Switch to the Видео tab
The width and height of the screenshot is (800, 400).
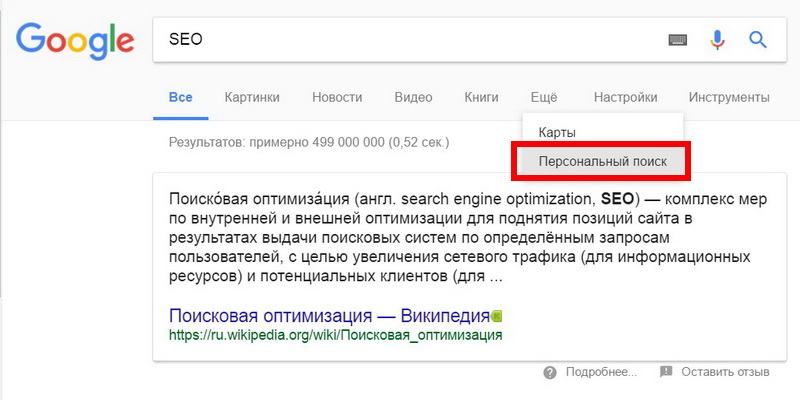(413, 97)
